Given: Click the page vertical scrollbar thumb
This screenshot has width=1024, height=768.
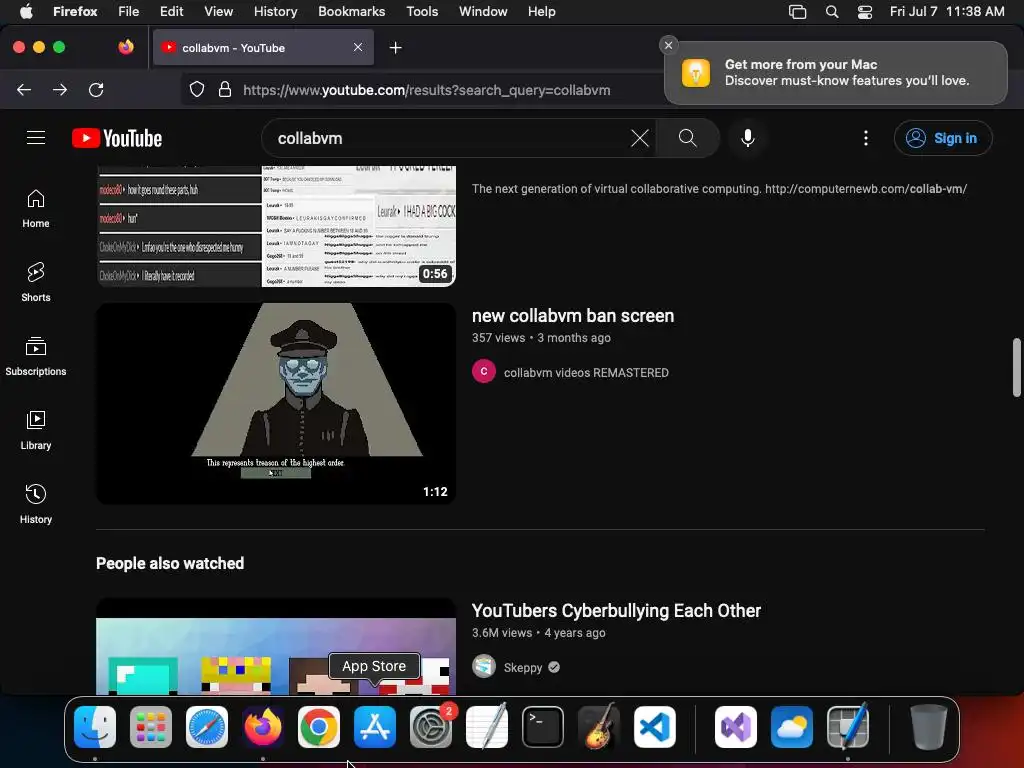Looking at the screenshot, I should pos(1016,367).
